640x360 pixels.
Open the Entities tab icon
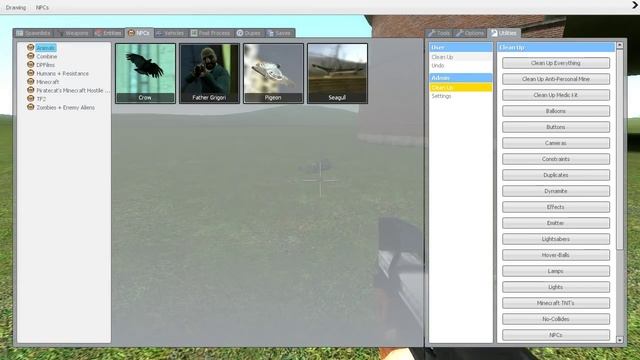point(98,33)
